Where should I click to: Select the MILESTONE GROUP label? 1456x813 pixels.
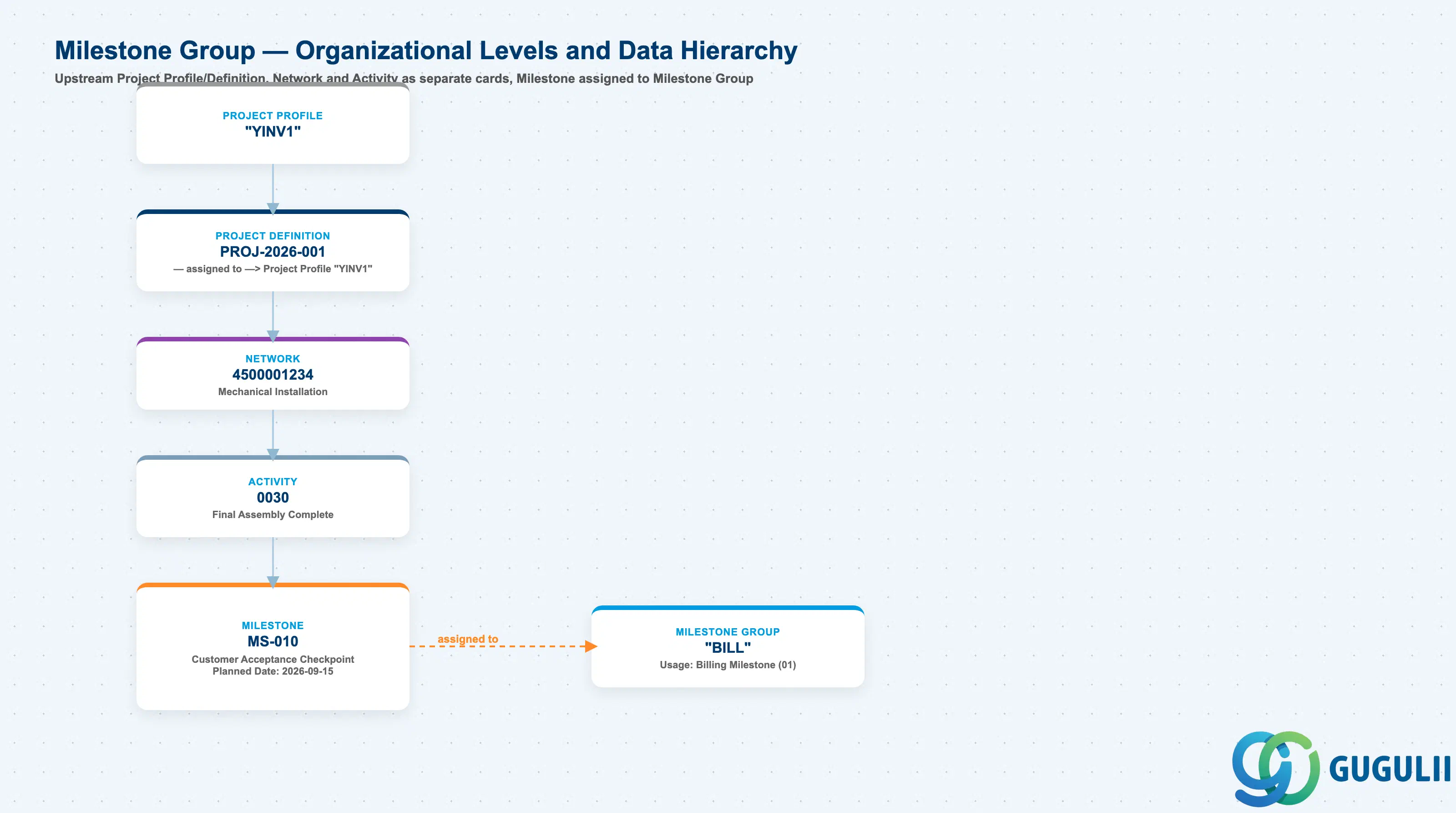coord(728,631)
